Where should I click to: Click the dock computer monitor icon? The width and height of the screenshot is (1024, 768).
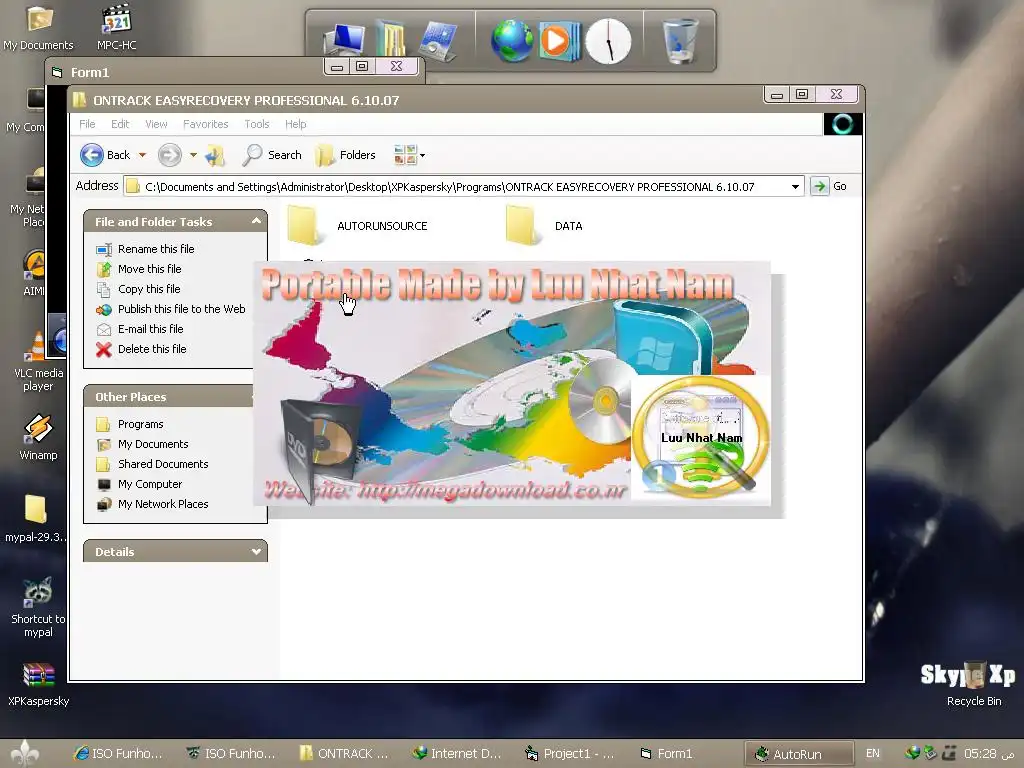tap(345, 40)
